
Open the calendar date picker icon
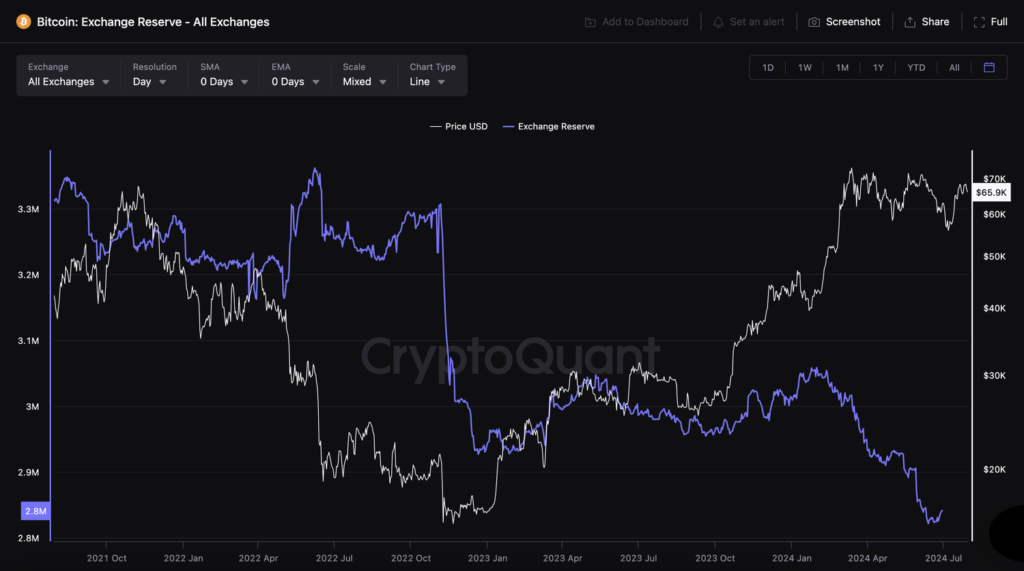(989, 67)
